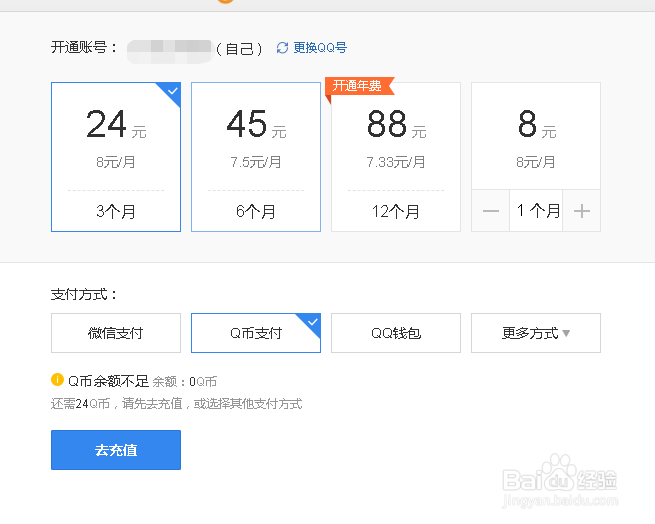This screenshot has width=655, height=524.
Task: Click the 还需24Q币 recharge hint text
Action: (176, 404)
